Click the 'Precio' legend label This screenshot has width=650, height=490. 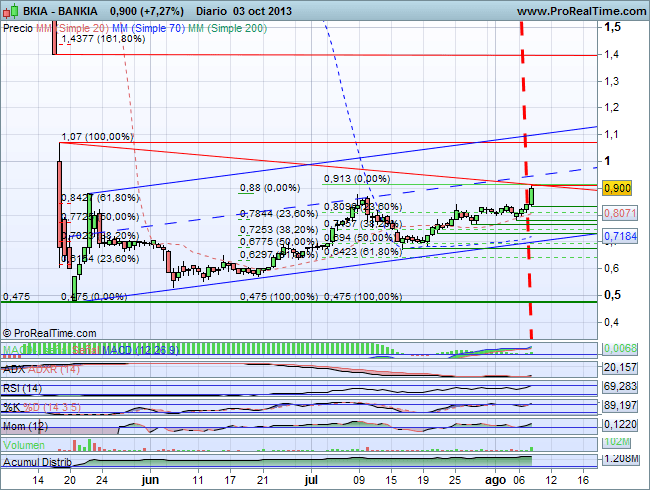[x=18, y=28]
